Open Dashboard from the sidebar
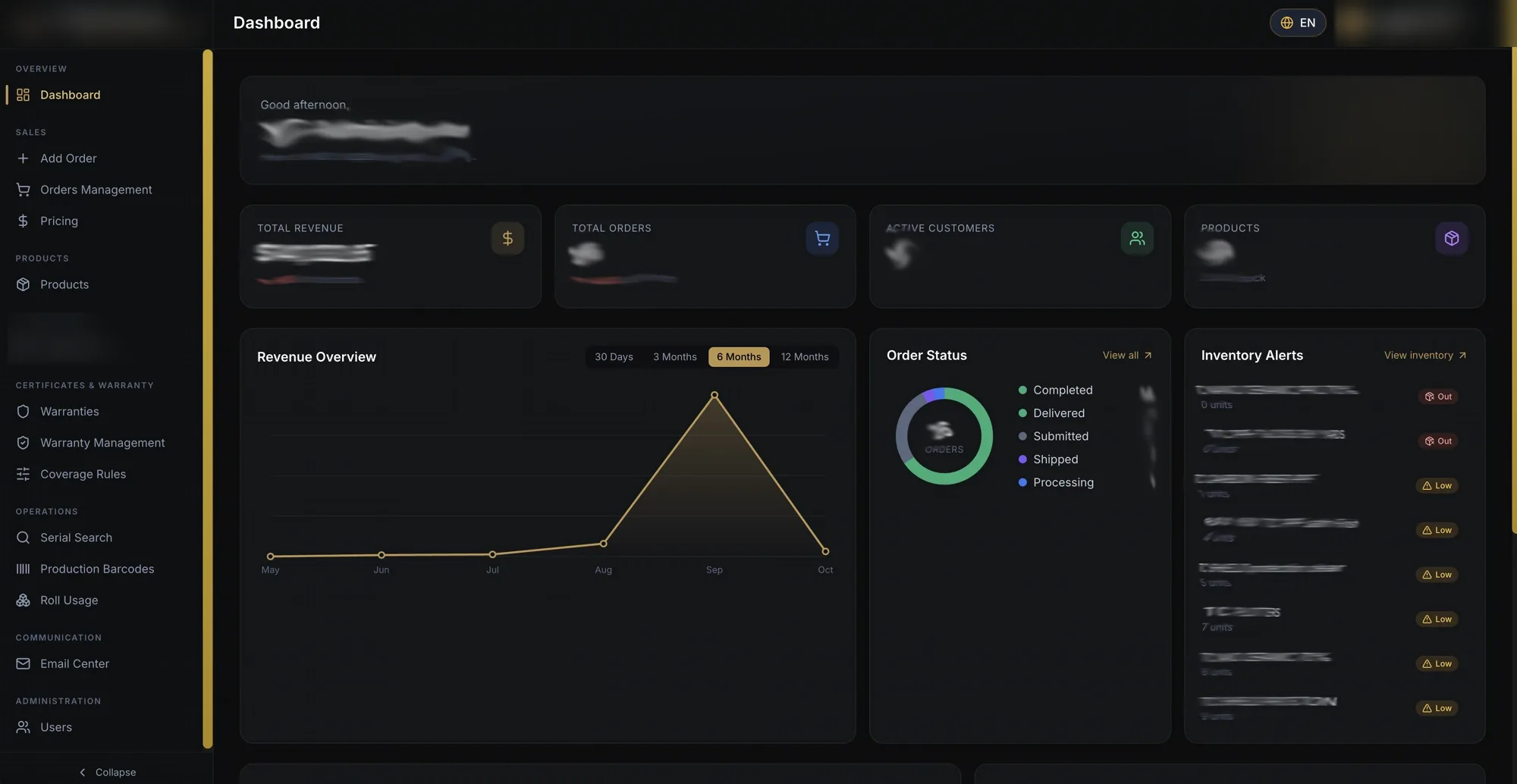1517x784 pixels. pyautogui.click(x=70, y=95)
